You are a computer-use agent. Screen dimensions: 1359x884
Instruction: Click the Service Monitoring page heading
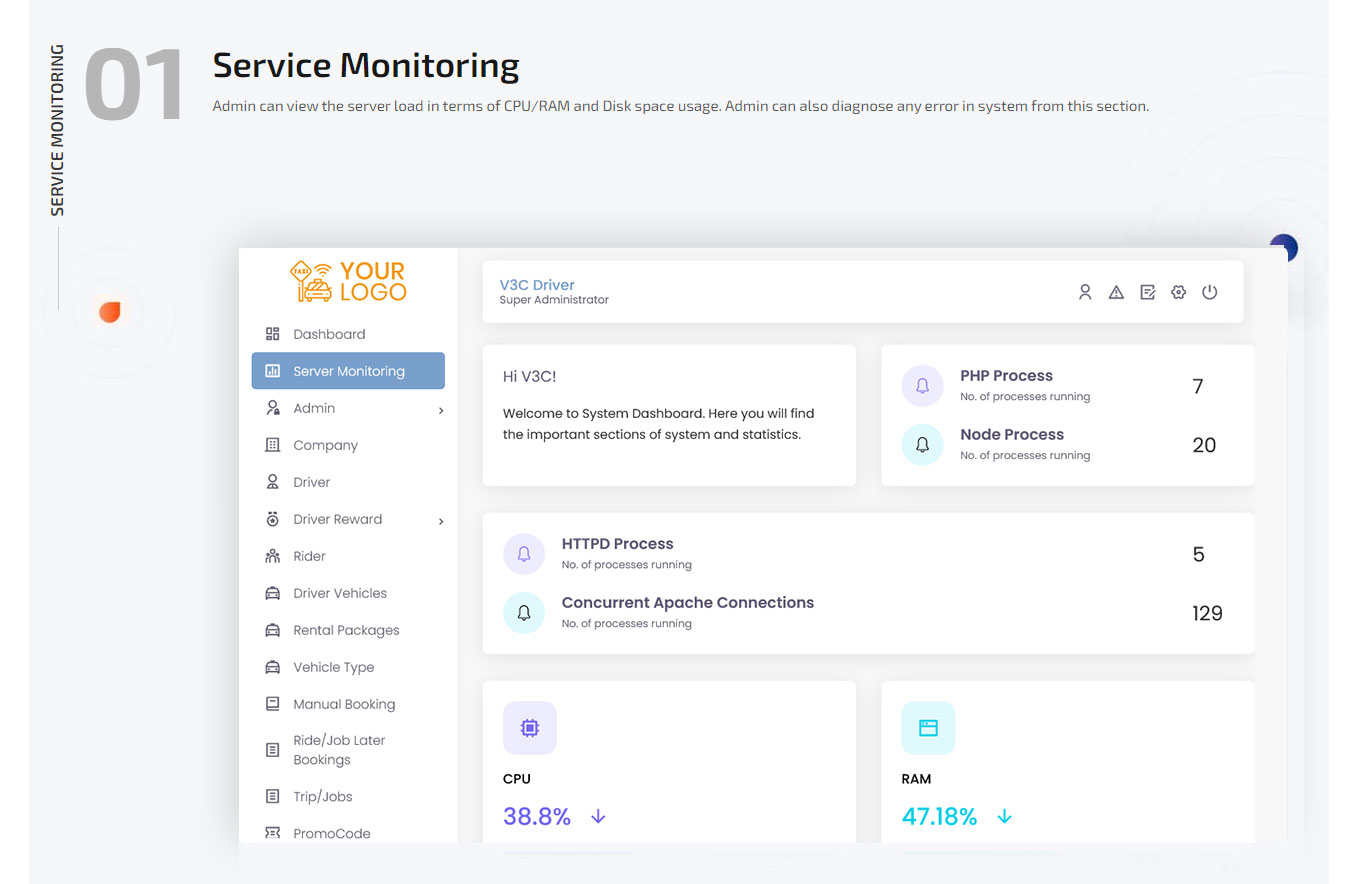click(366, 65)
